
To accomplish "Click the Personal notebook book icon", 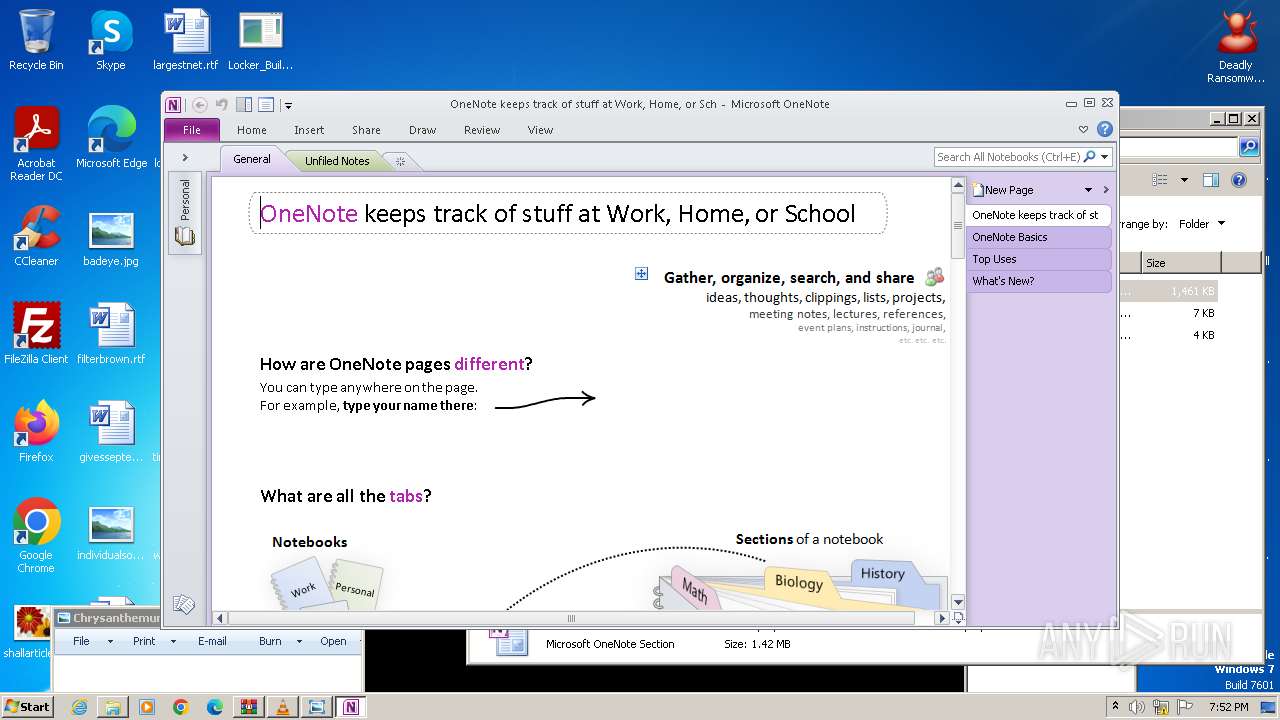I will pos(185,237).
